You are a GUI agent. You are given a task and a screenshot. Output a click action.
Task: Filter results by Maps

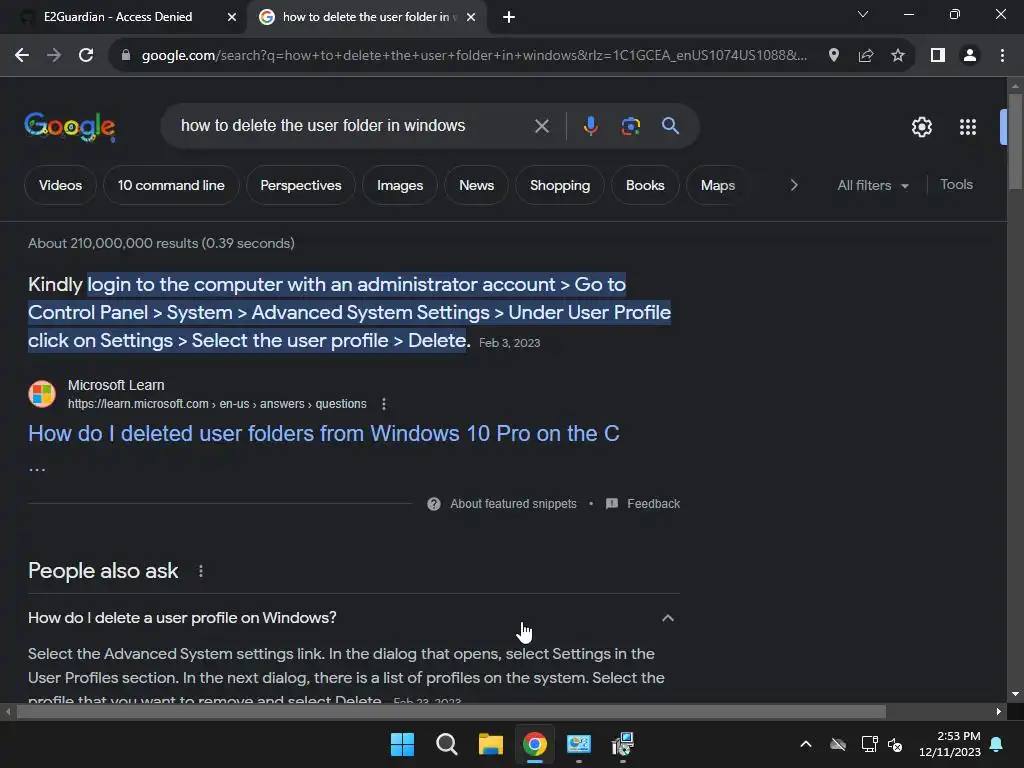click(718, 185)
